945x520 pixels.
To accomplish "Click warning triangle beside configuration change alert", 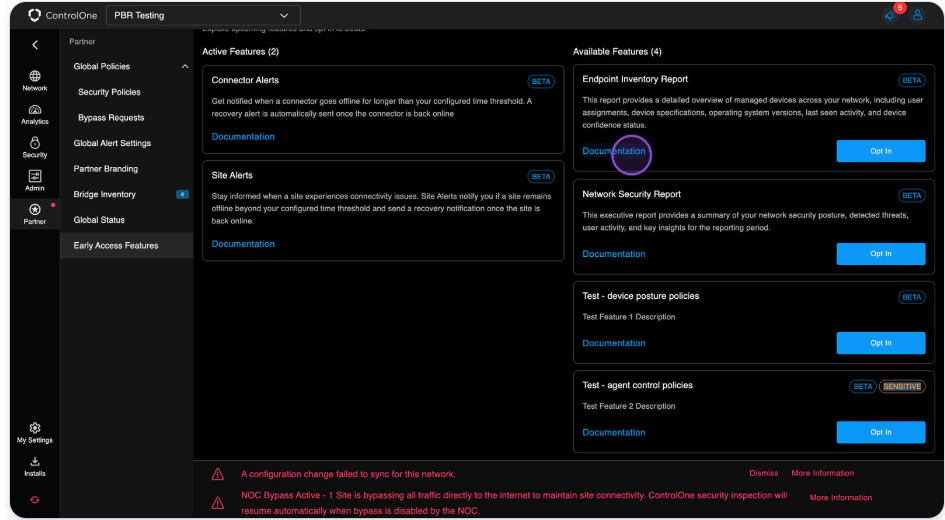I will 218,475.
